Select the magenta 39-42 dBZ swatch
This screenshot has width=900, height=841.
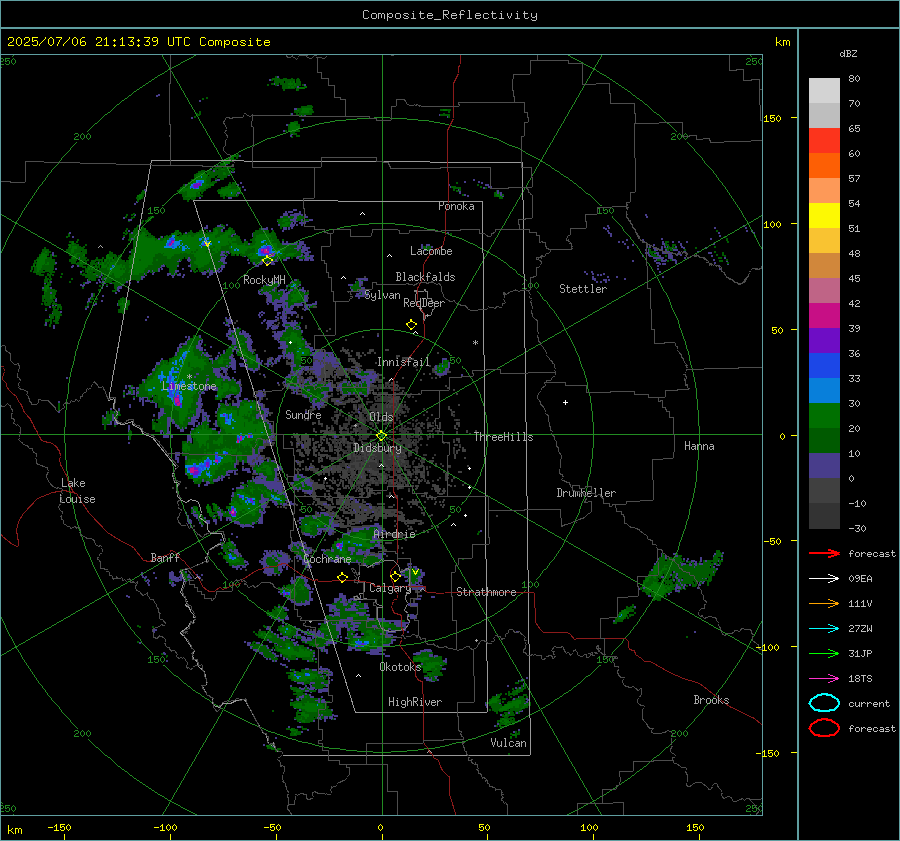[x=824, y=315]
